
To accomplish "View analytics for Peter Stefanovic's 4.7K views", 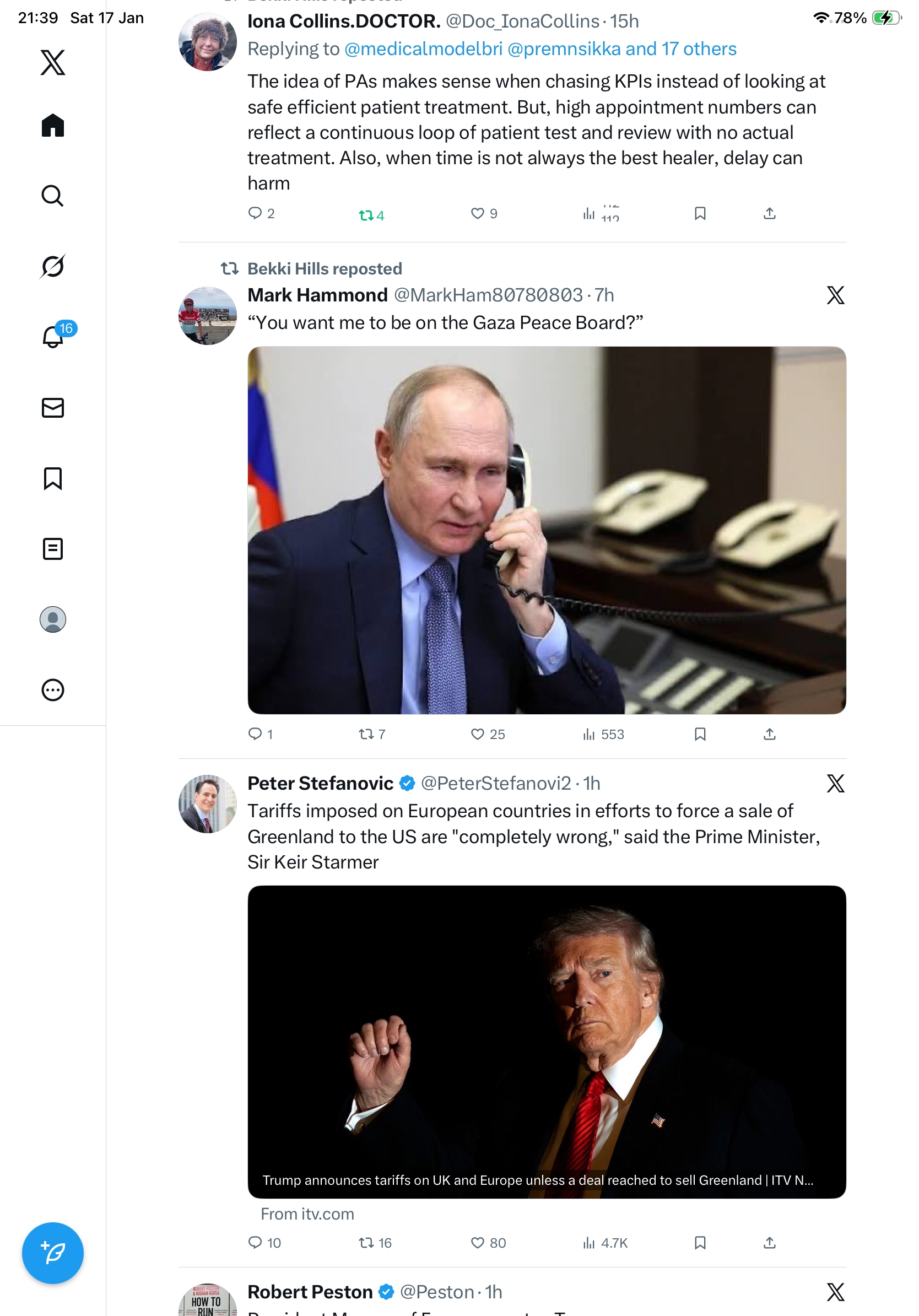I will click(x=605, y=1243).
